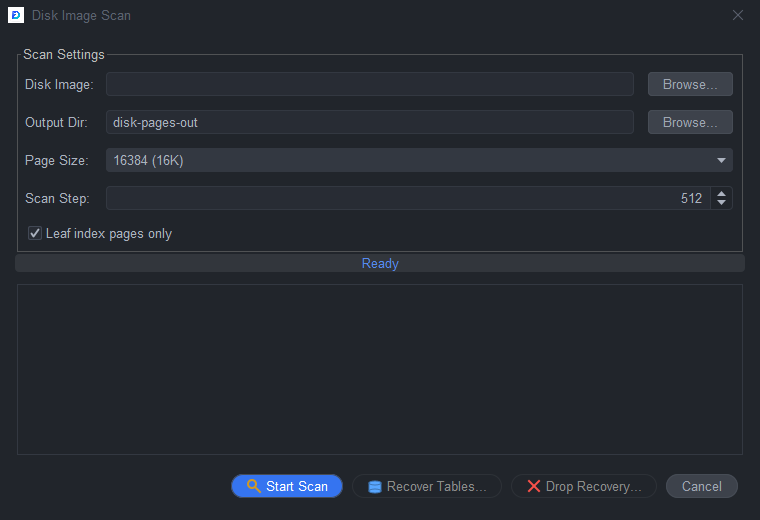
Task: Click the Leaf index pages only label
Action: pos(109,234)
